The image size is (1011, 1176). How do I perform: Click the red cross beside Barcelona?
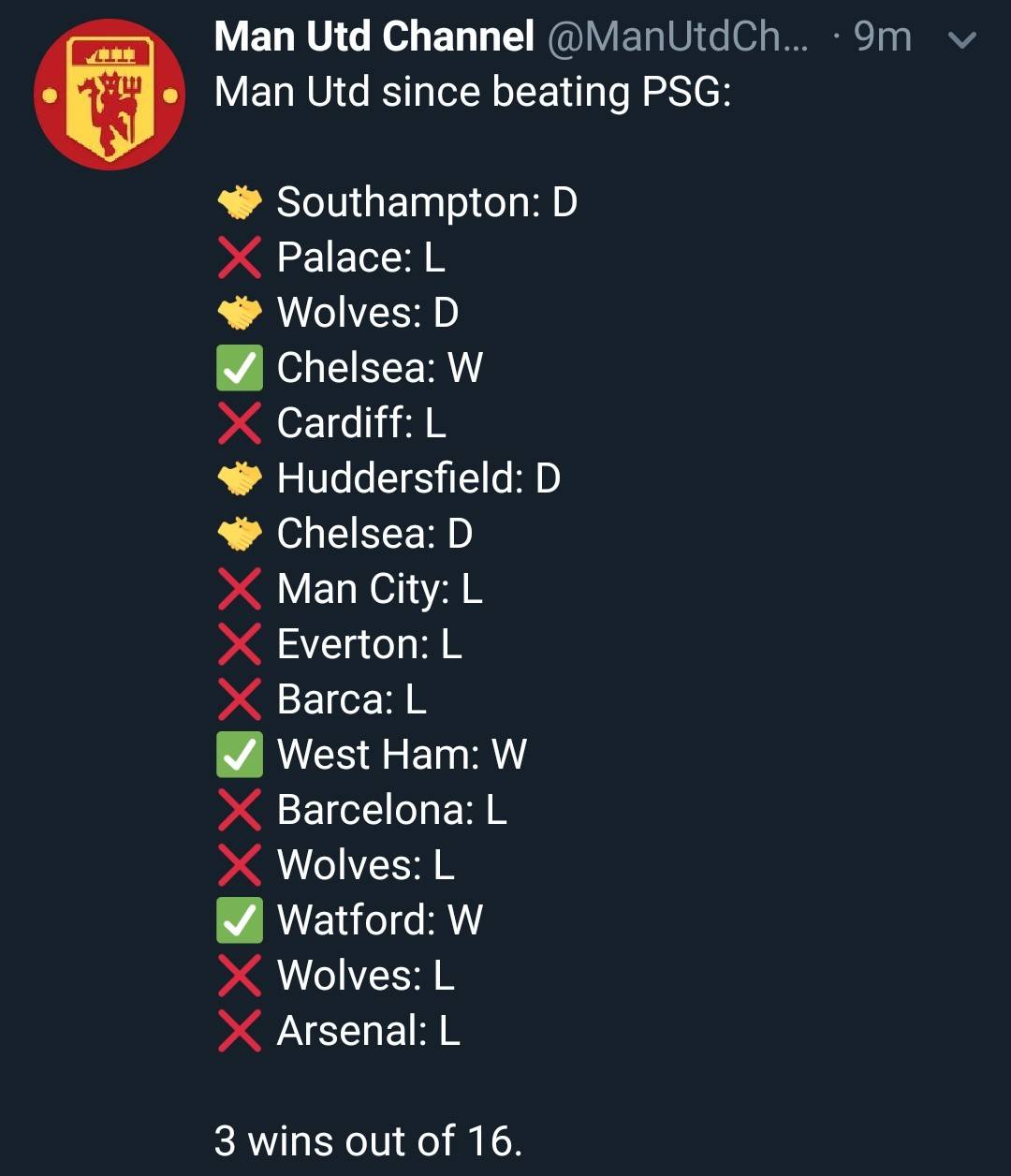pyautogui.click(x=240, y=811)
